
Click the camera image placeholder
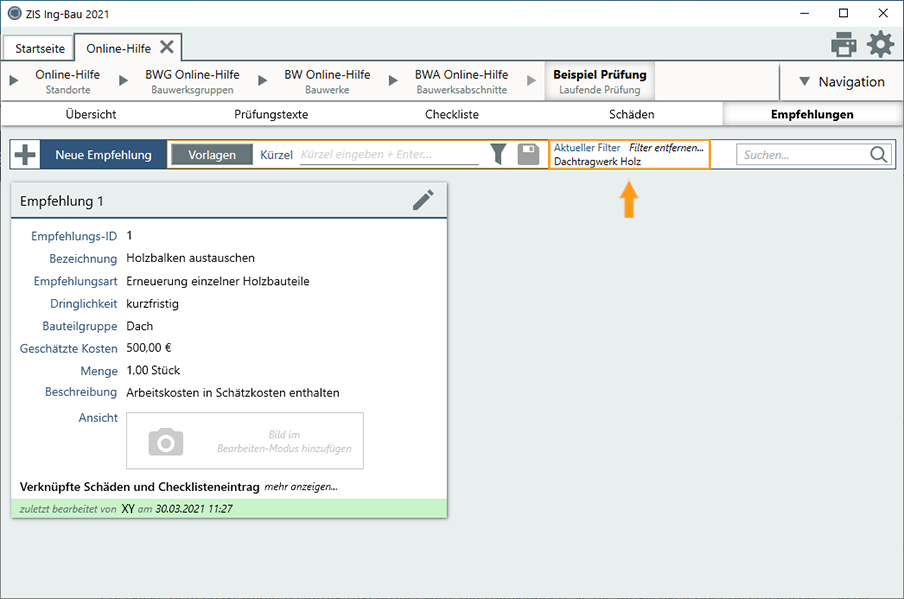[x=166, y=441]
